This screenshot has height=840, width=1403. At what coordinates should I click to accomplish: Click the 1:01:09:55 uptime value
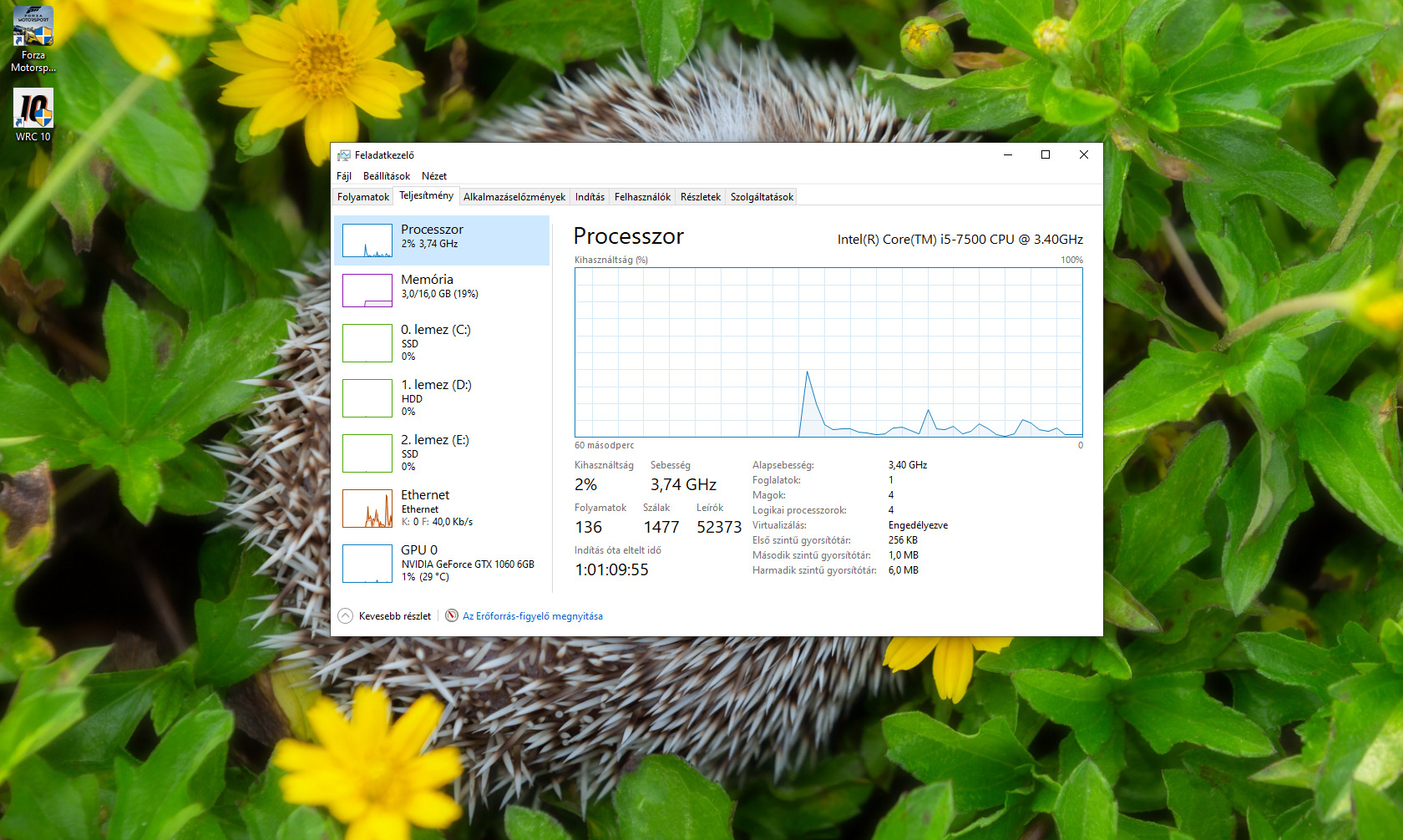(611, 569)
